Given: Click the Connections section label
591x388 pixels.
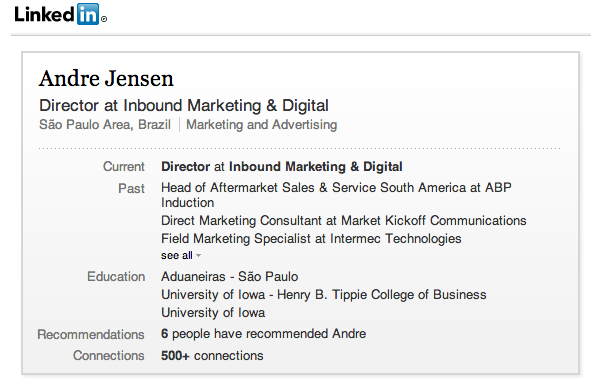Looking at the screenshot, I should (109, 356).
